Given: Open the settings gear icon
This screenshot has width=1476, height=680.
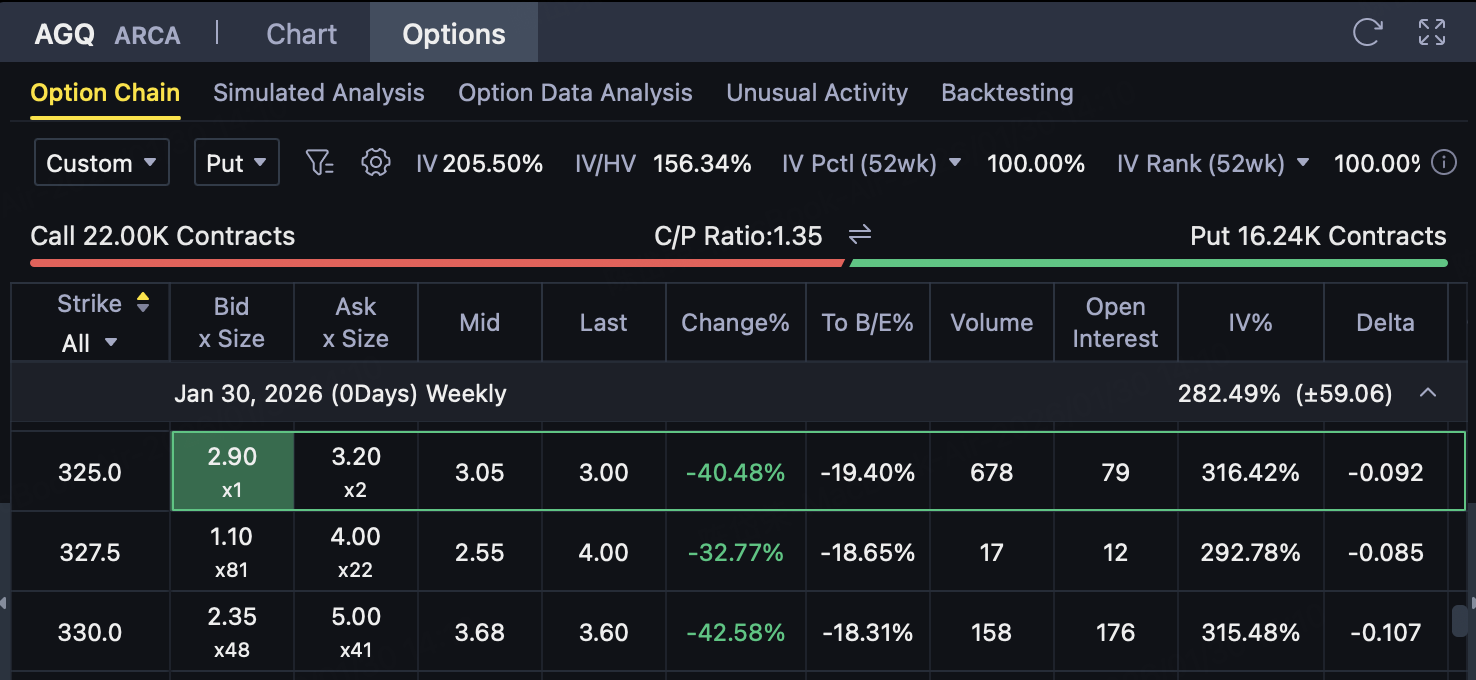Looking at the screenshot, I should tap(376, 163).
